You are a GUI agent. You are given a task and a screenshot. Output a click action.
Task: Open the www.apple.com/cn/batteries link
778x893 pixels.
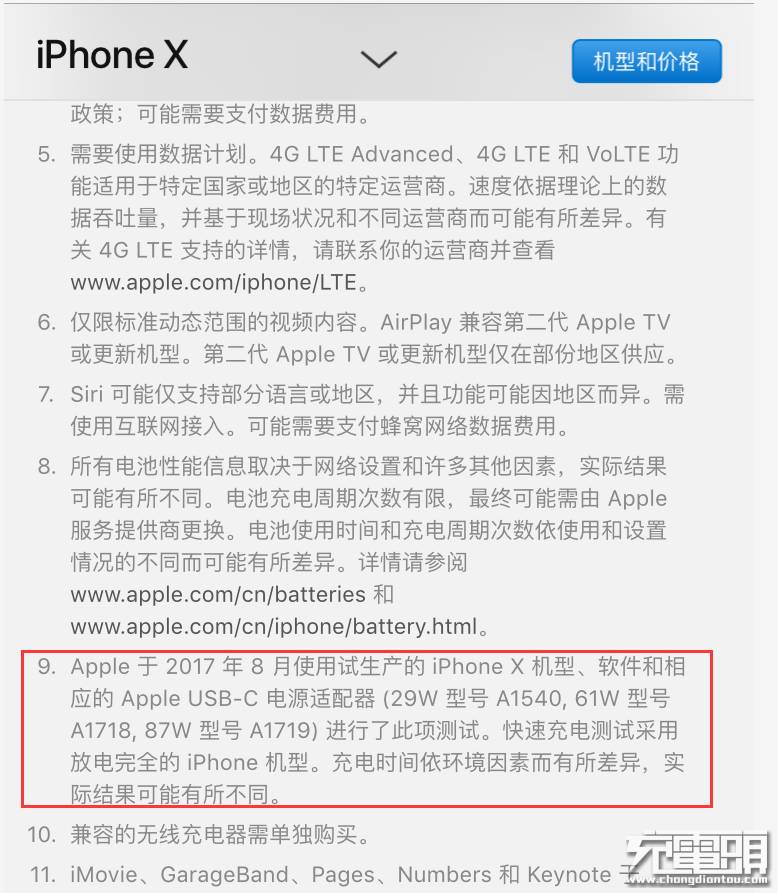218,595
